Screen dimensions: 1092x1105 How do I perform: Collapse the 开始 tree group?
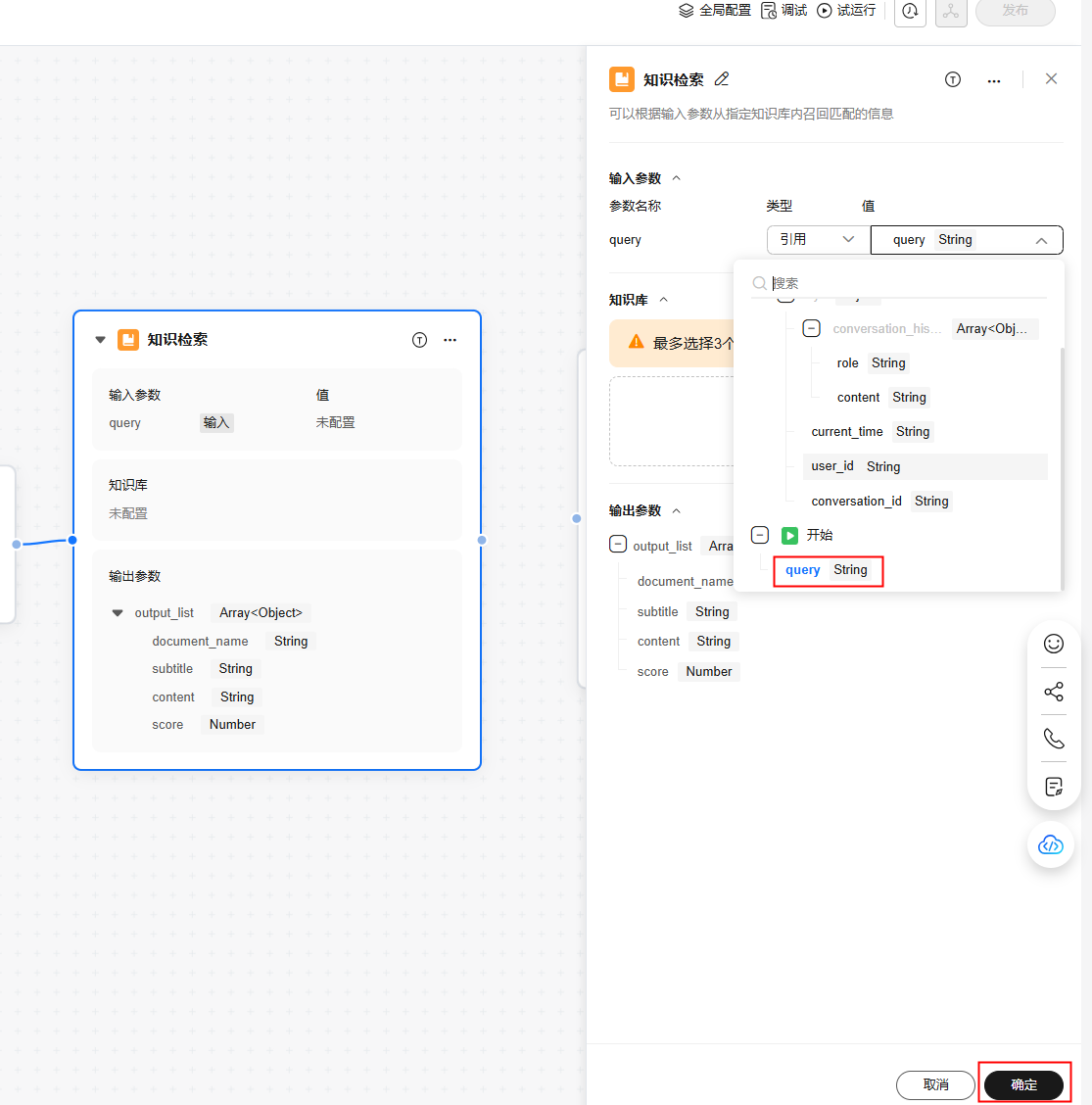(x=760, y=535)
